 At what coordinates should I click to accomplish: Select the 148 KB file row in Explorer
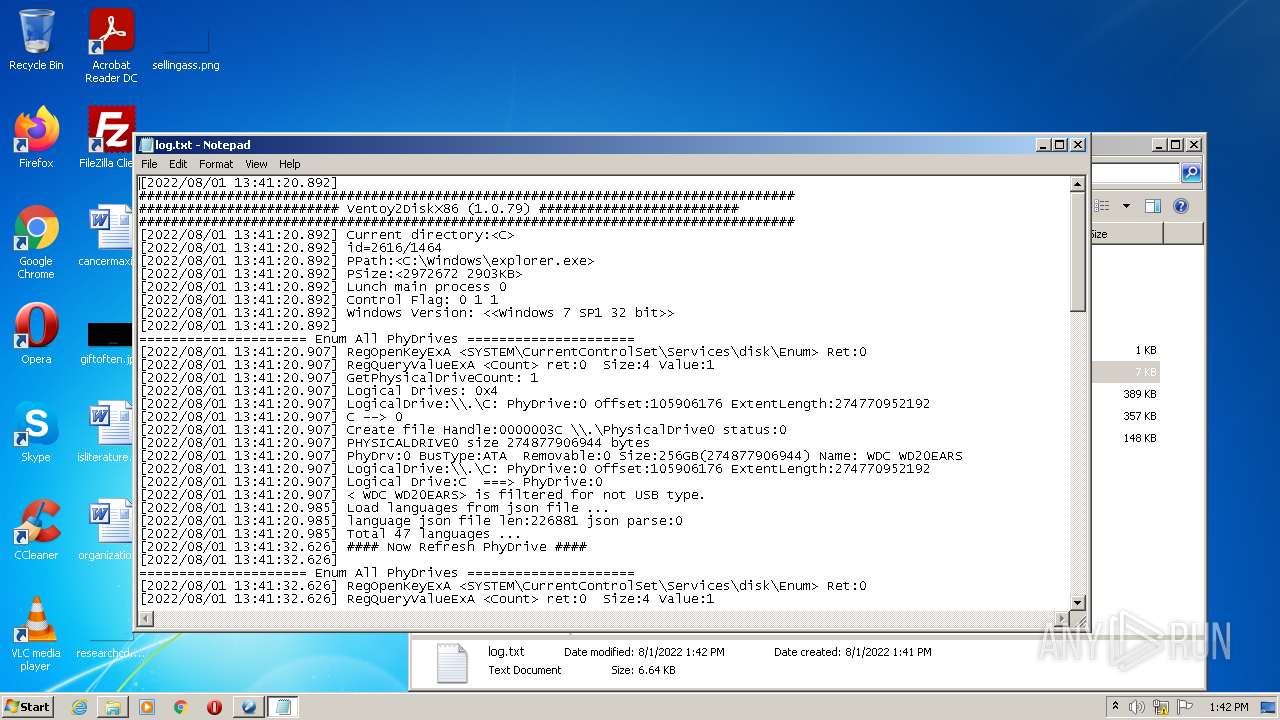coord(1126,438)
